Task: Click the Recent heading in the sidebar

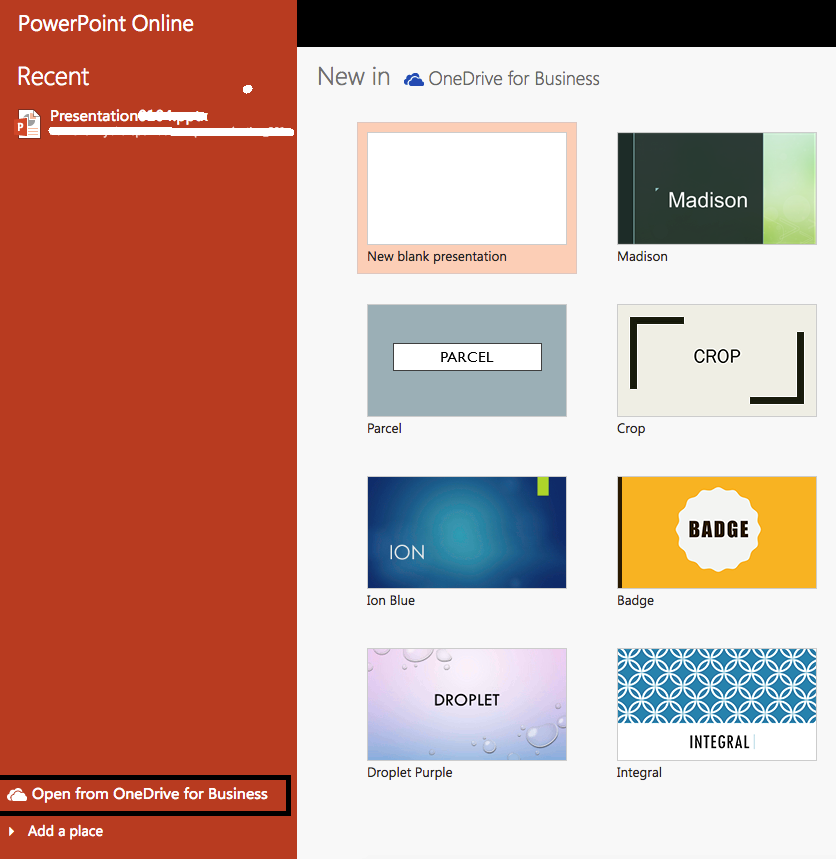Action: click(x=52, y=76)
